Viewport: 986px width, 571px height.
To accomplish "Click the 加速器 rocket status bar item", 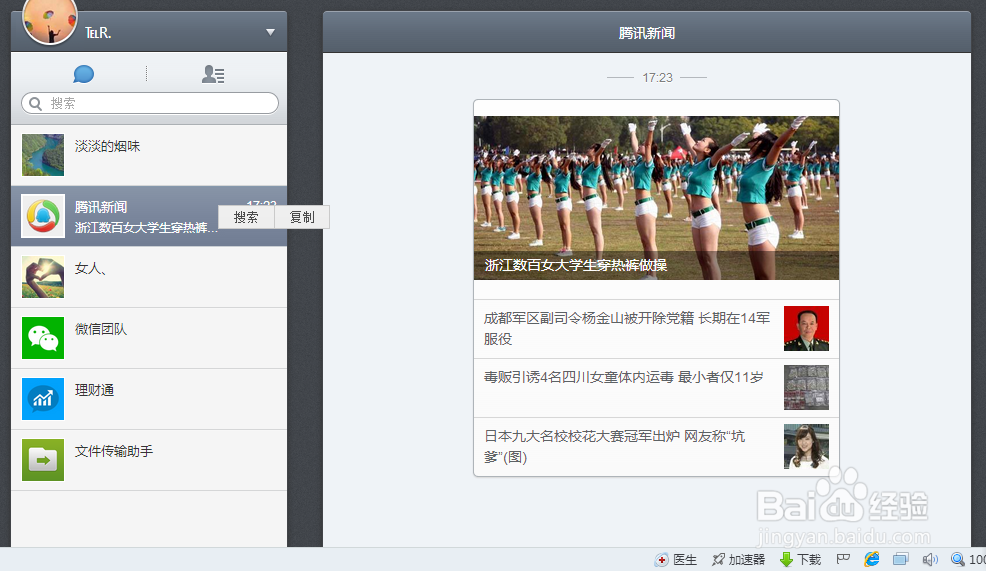I will point(738,560).
